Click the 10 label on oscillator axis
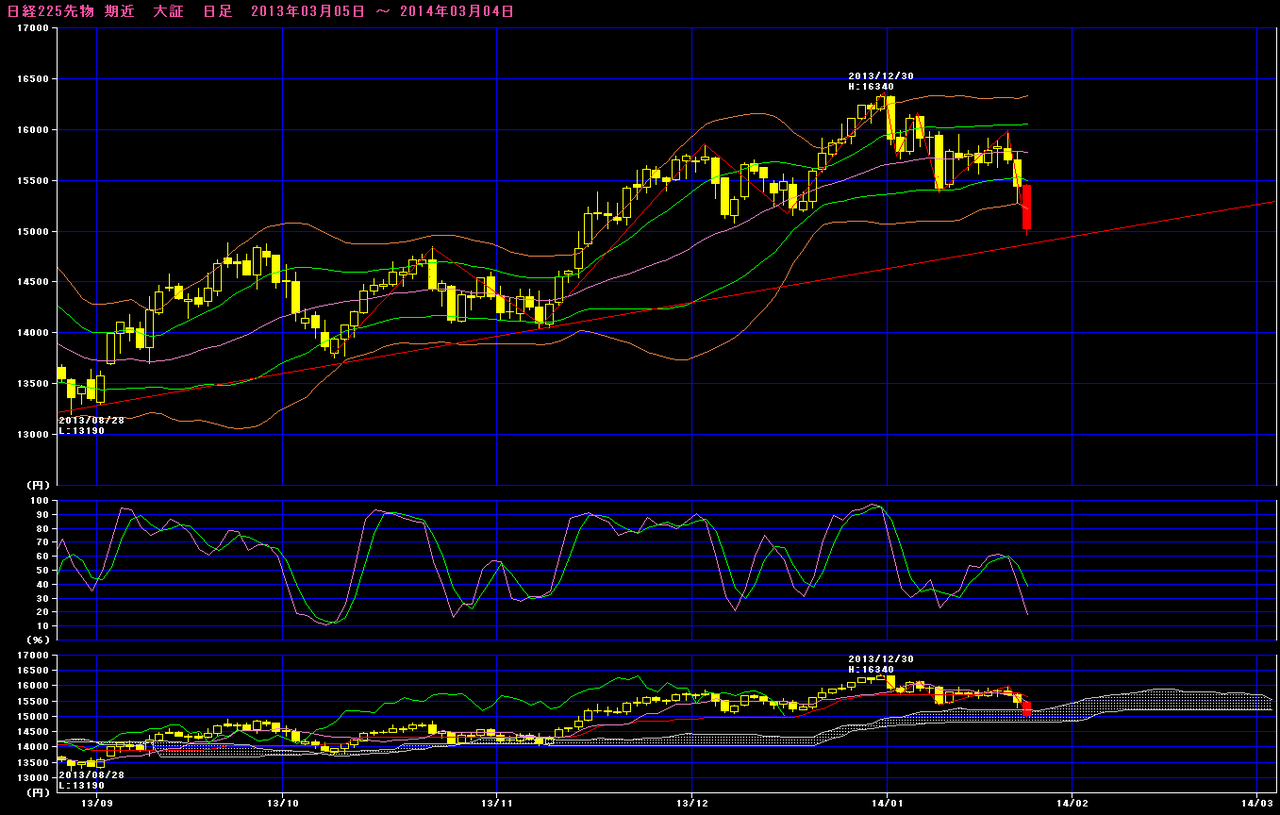Image resolution: width=1280 pixels, height=815 pixels. [x=43, y=626]
